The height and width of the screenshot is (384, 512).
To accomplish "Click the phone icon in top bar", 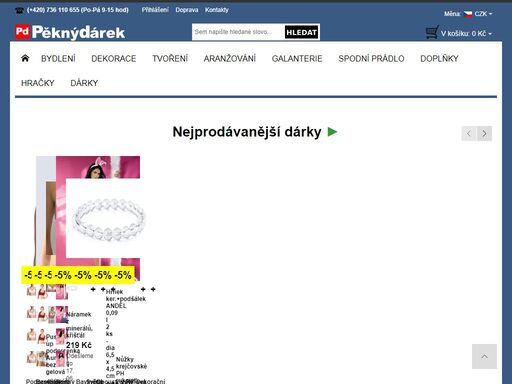I will pyautogui.click(x=19, y=10).
